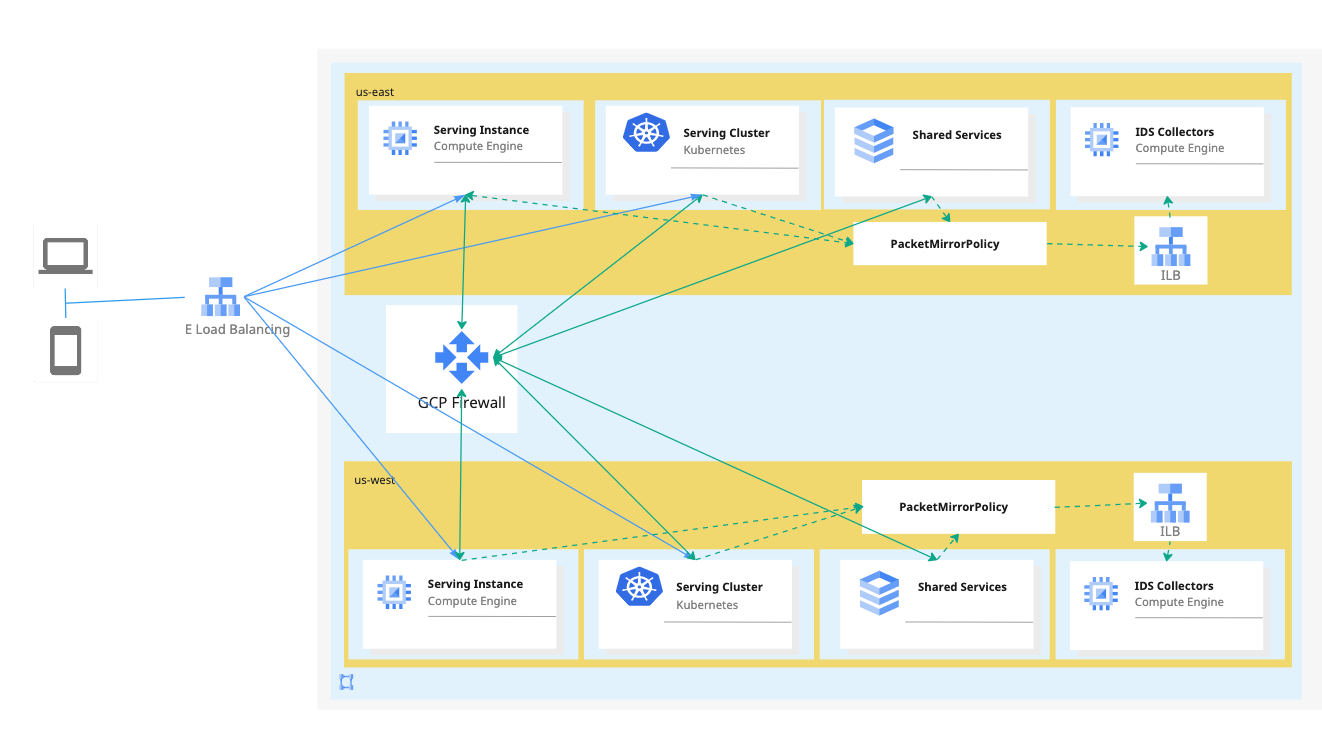The height and width of the screenshot is (755, 1322).
Task: Click the us-west Serving Instance chip icon
Action: click(x=394, y=592)
